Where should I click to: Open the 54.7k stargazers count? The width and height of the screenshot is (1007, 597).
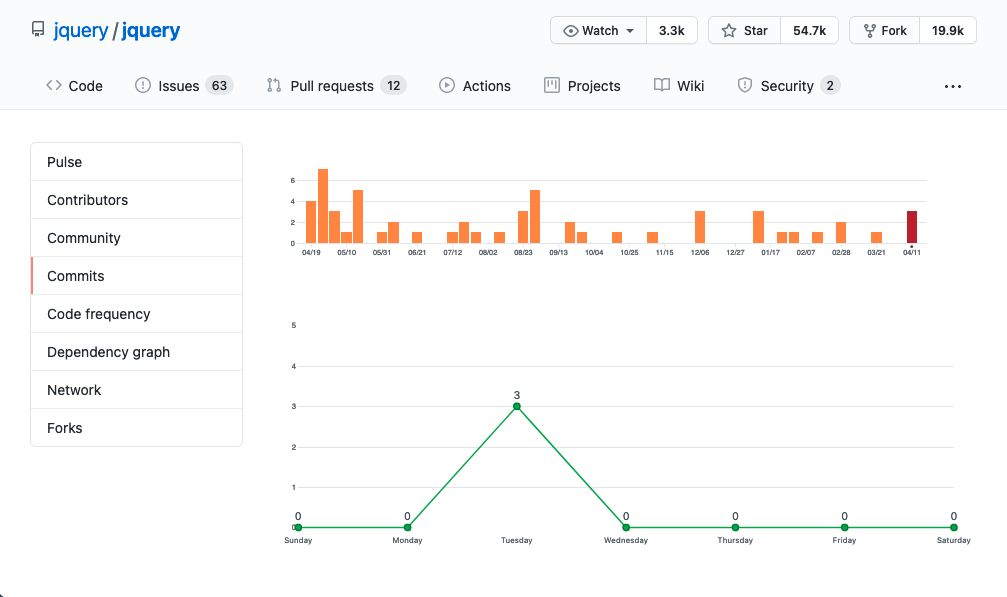(x=809, y=30)
